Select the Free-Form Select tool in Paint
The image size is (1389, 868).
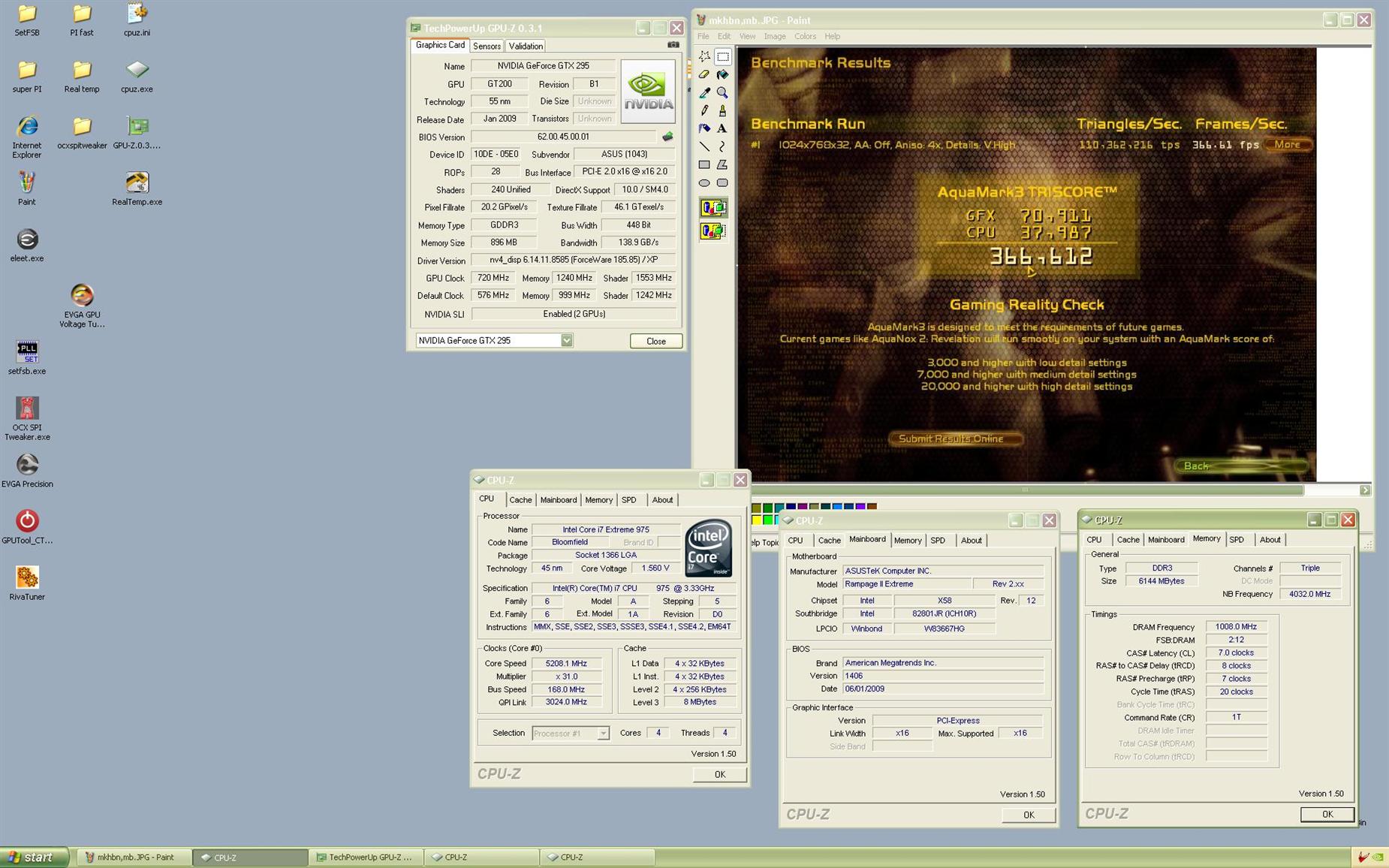[x=704, y=56]
